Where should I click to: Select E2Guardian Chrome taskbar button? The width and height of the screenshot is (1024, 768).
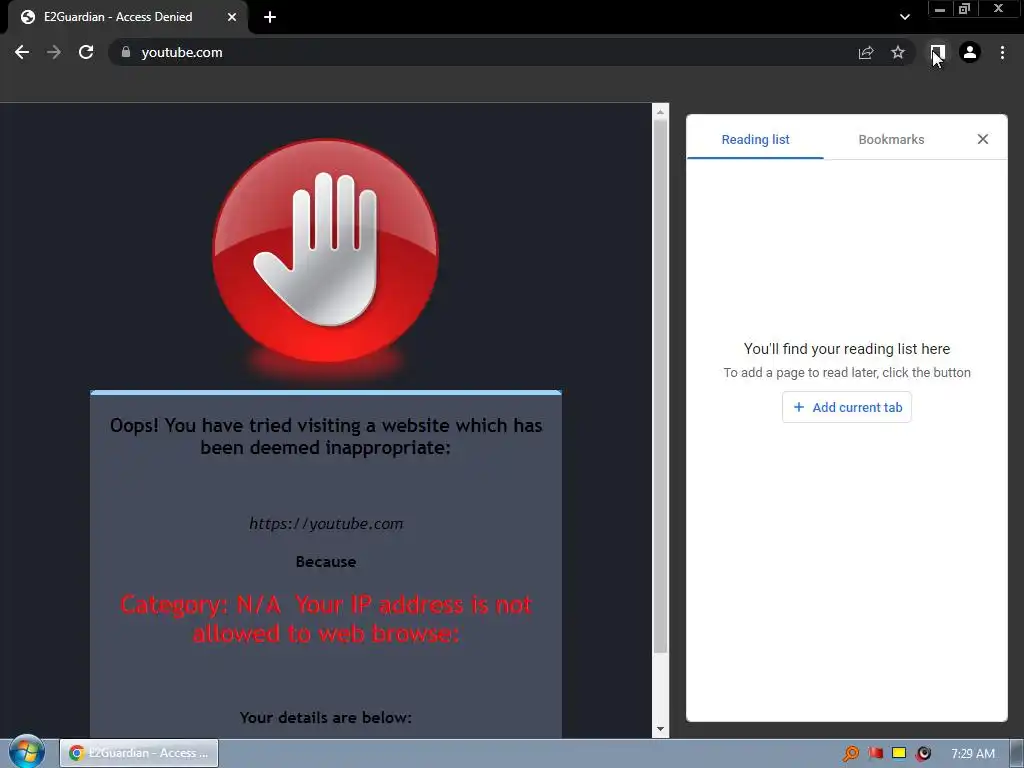click(139, 753)
